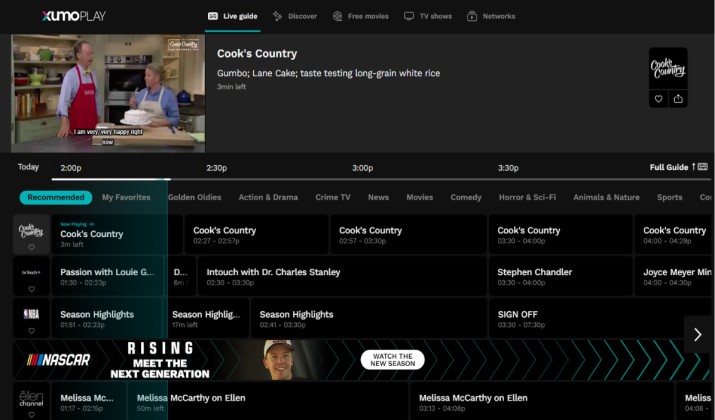Select Passion with Louie G... program
This screenshot has height=420, width=715.
pyautogui.click(x=108, y=276)
